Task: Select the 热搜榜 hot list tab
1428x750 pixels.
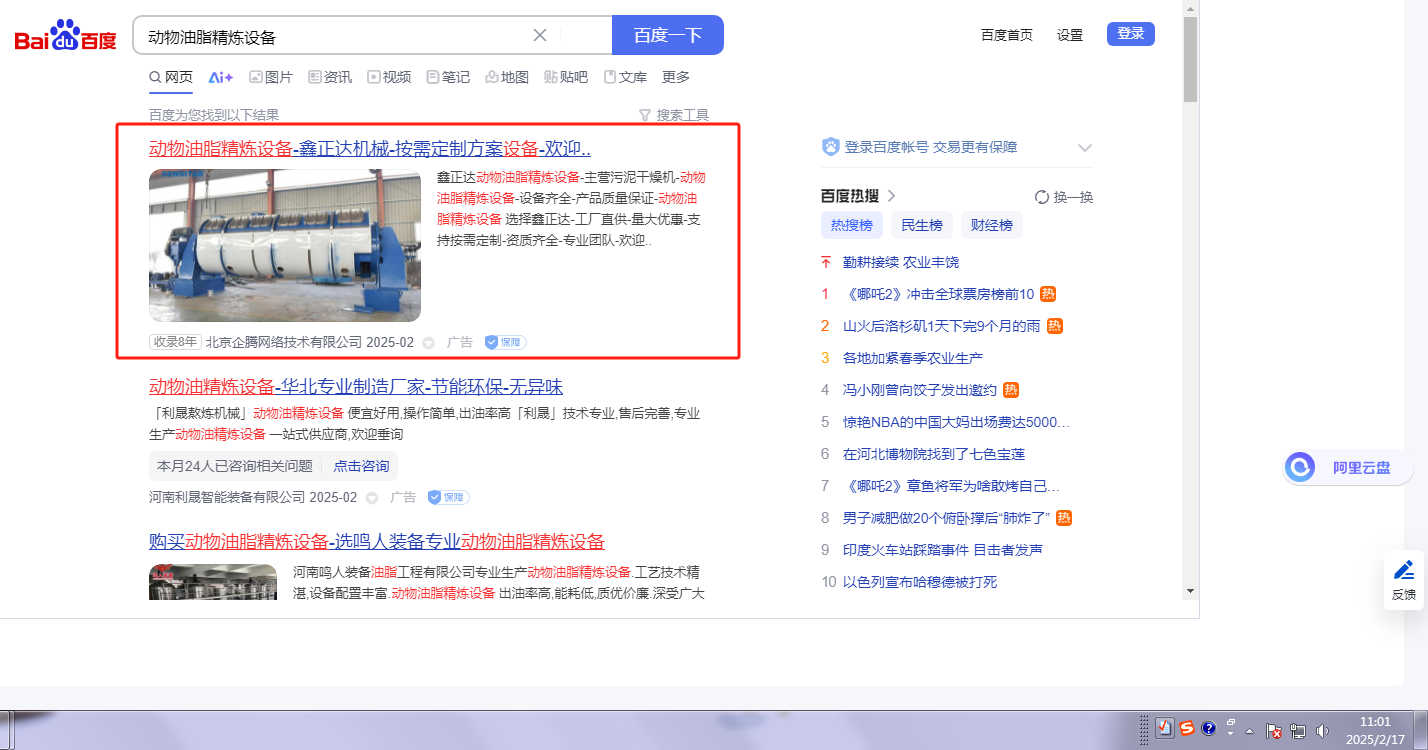Action: coord(852,225)
